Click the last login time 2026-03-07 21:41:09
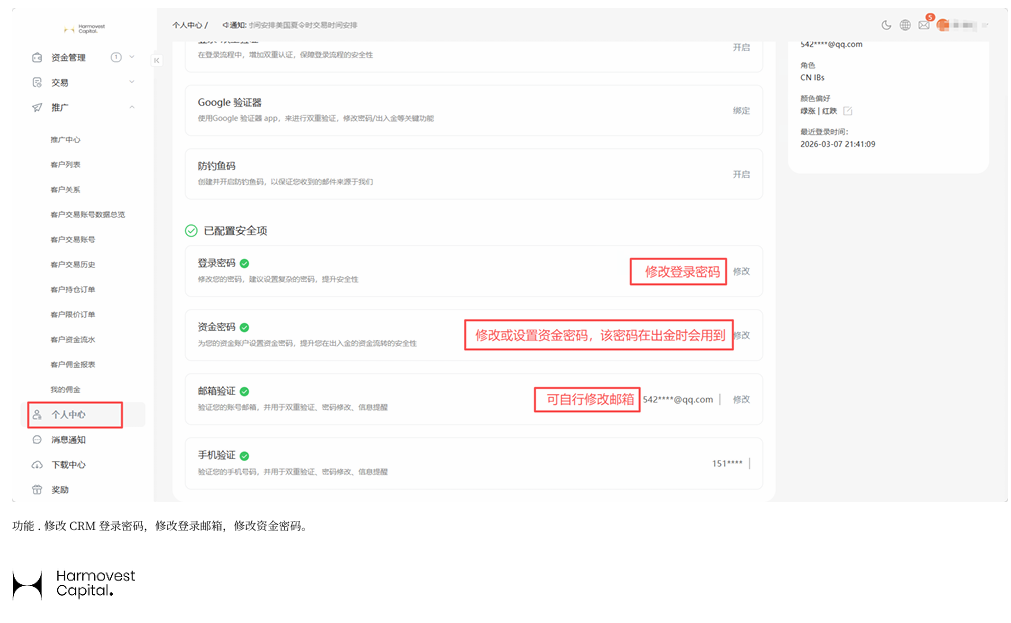This screenshot has width=1011, height=623. pos(838,144)
